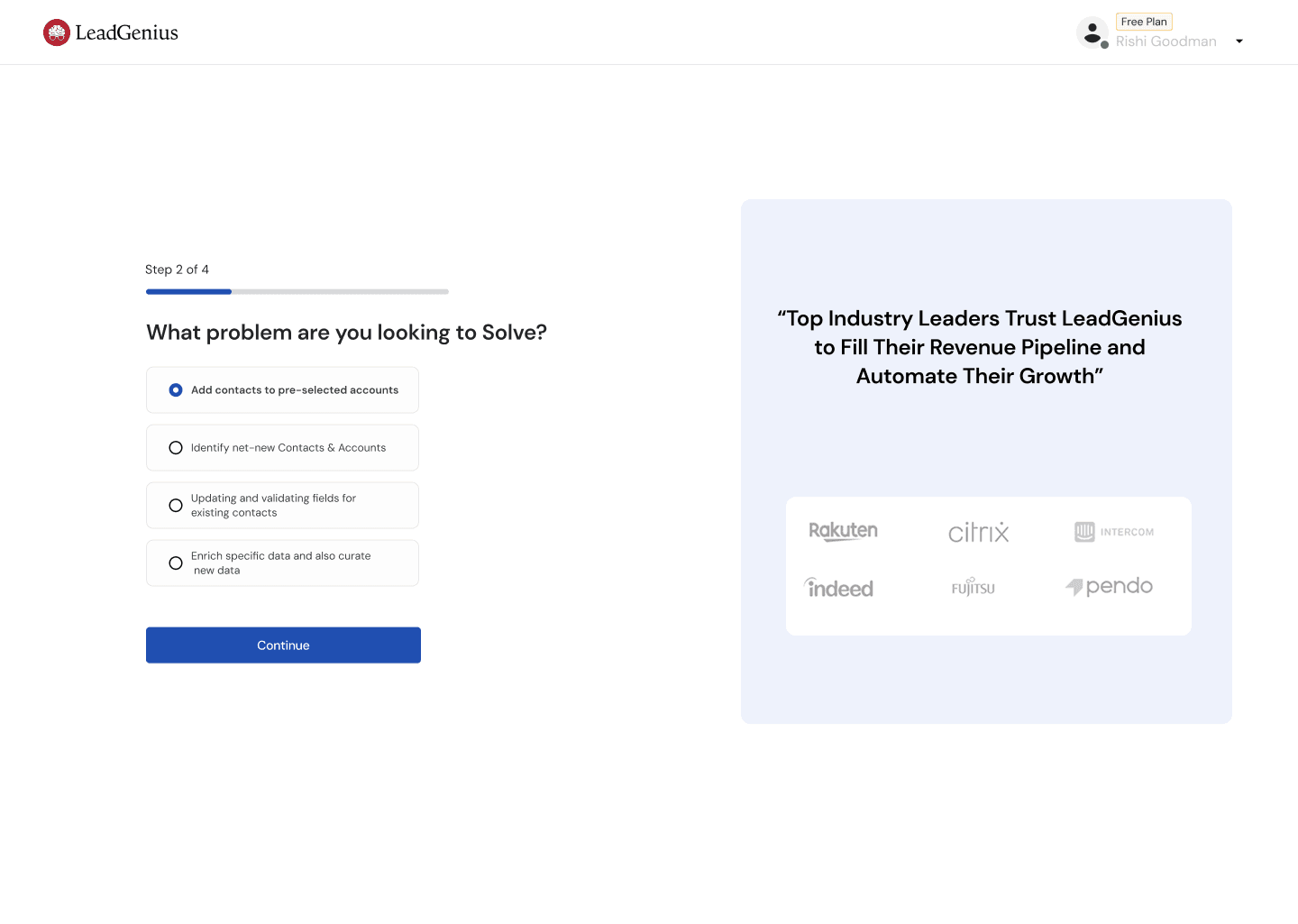Click the Free Plan badge
Screen dimensions: 1298x924
(x=1144, y=21)
